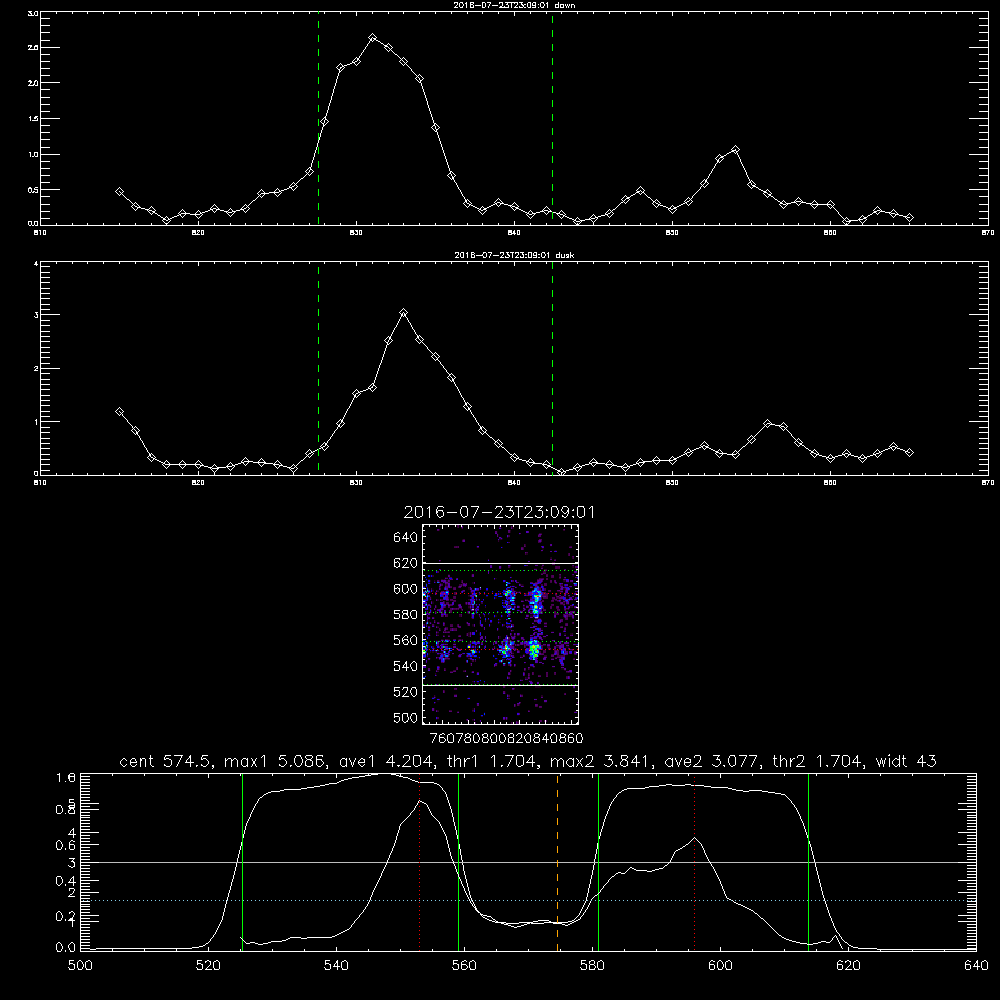
Task: Select the 'widt 43' value
Action: click(x=906, y=761)
